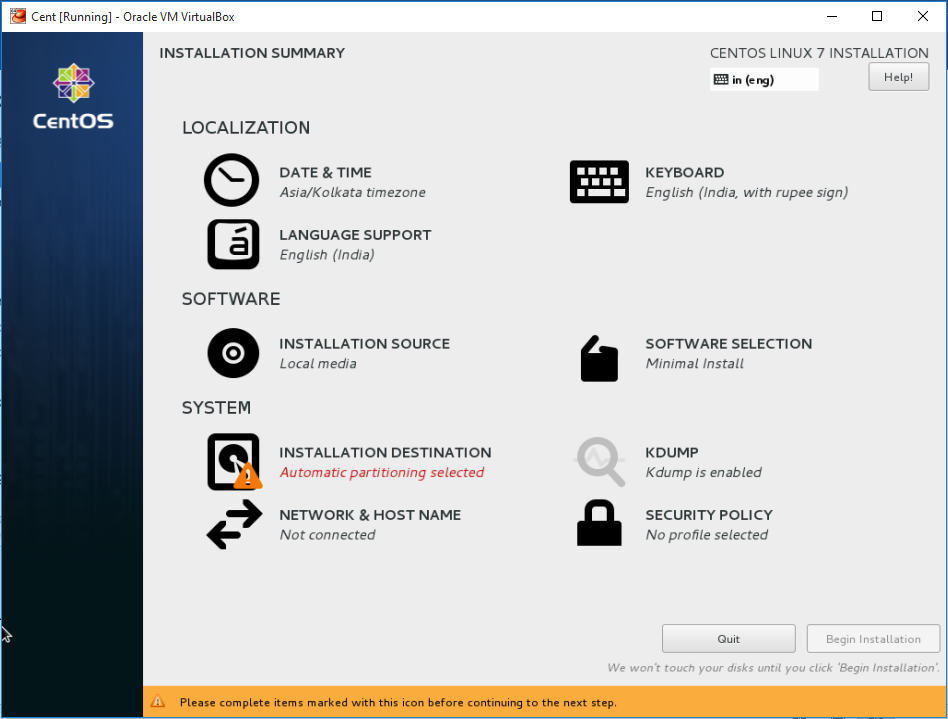Click 'Automatic partitioning selected' red text

coord(382,472)
